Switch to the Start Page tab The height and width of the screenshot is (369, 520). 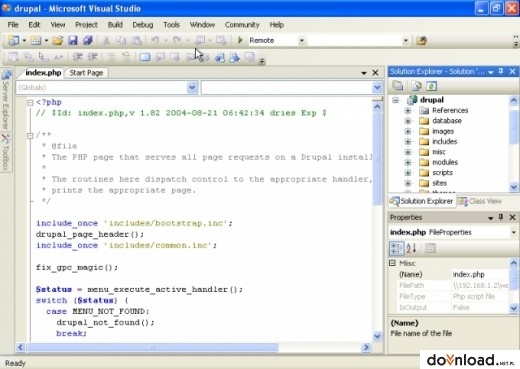[x=86, y=73]
